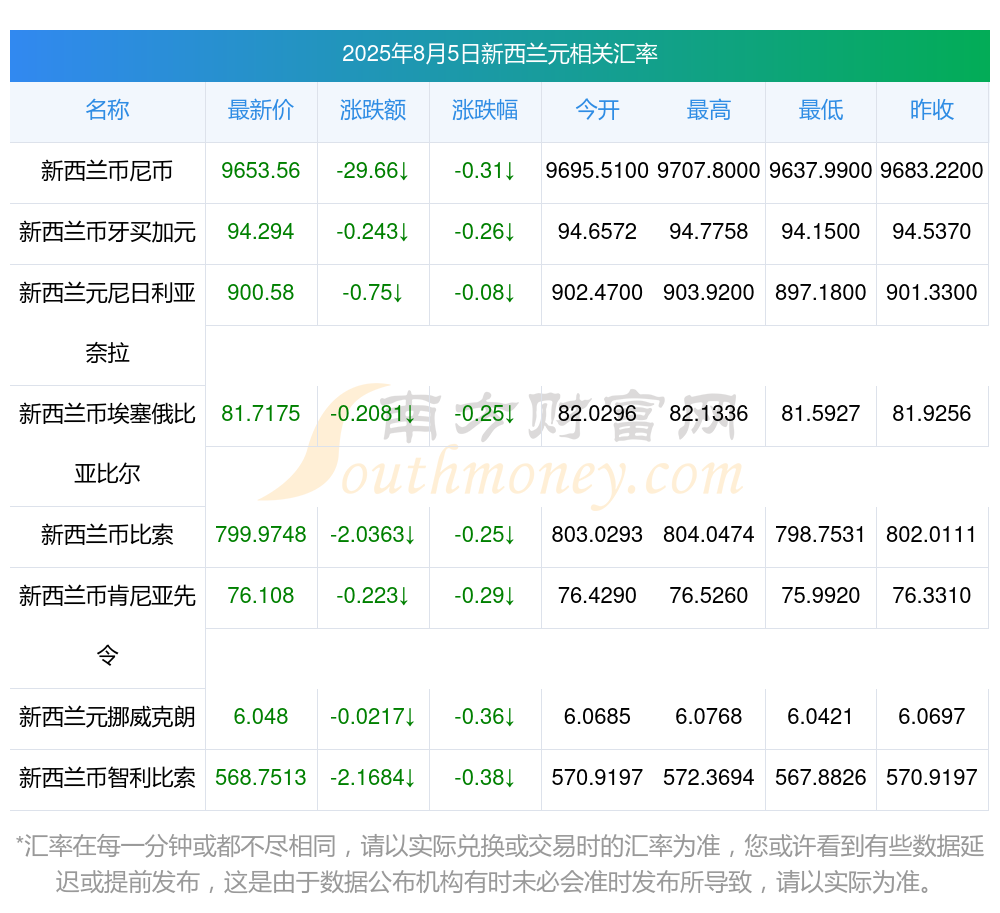Select the 最低 column header
This screenshot has height=913, width=1000.
click(x=821, y=110)
